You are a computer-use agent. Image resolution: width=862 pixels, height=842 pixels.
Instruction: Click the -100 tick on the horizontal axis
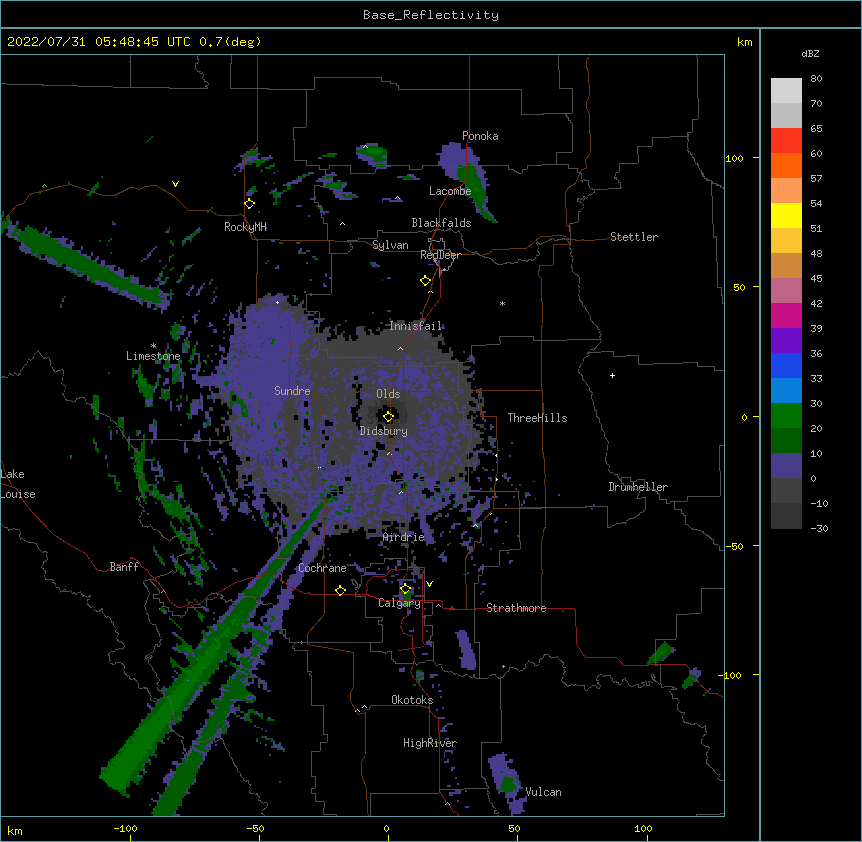(x=125, y=828)
